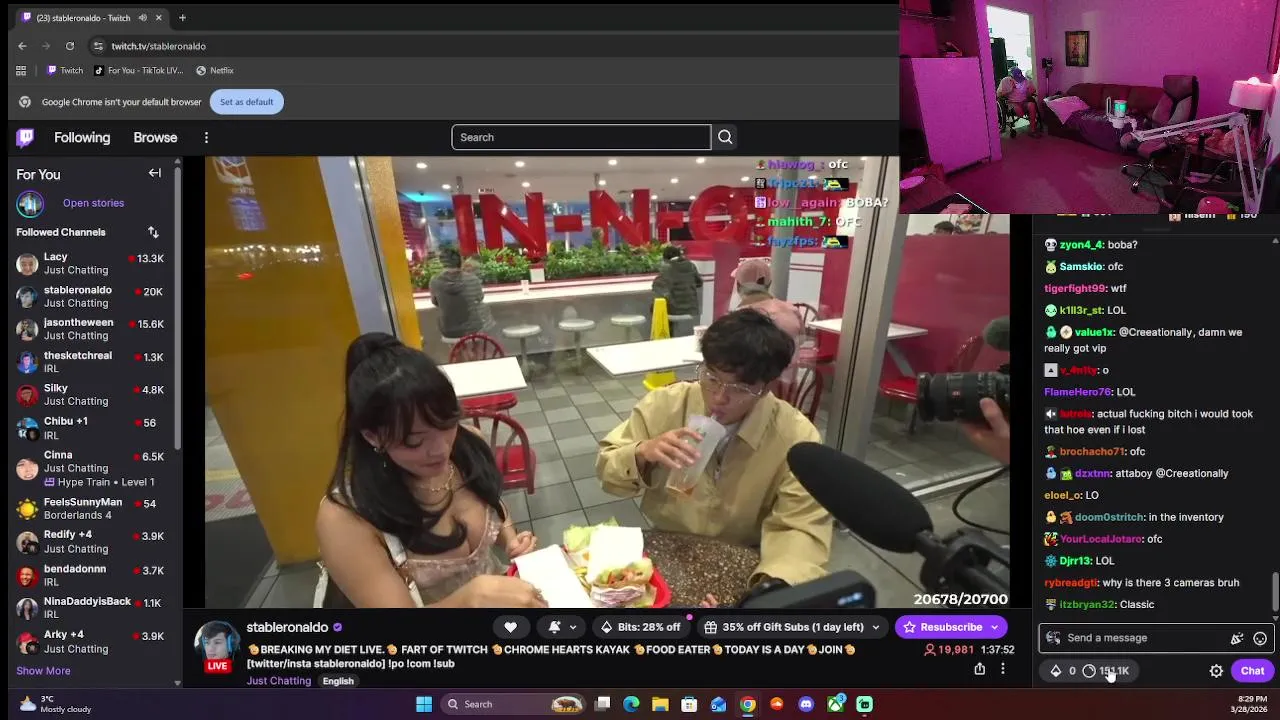Screen dimensions: 1280x720
Task: Open the three-dot more menu next to Browse
Action: (206, 138)
